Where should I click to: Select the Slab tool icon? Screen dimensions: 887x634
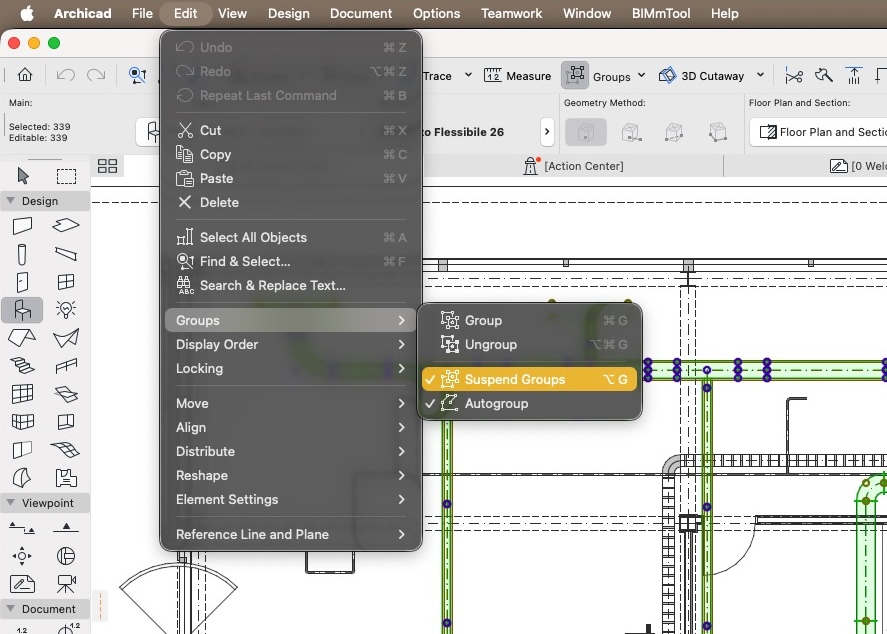66,226
